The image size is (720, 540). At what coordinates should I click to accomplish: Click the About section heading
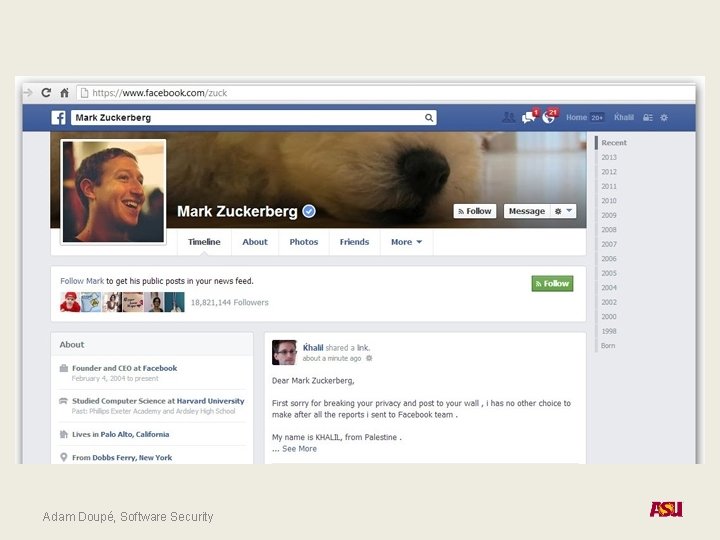(72, 344)
